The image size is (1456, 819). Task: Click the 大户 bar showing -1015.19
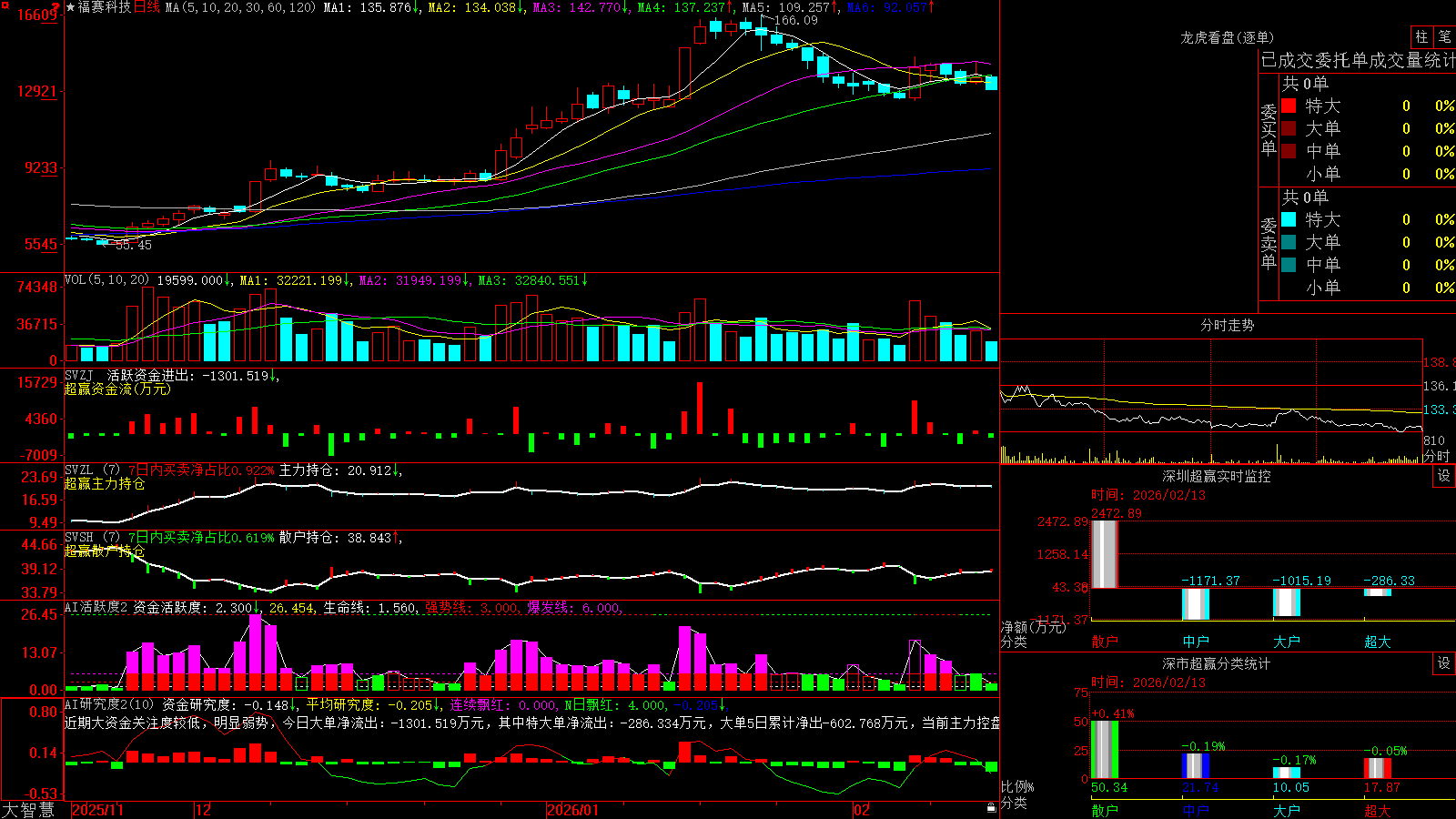1287,602
